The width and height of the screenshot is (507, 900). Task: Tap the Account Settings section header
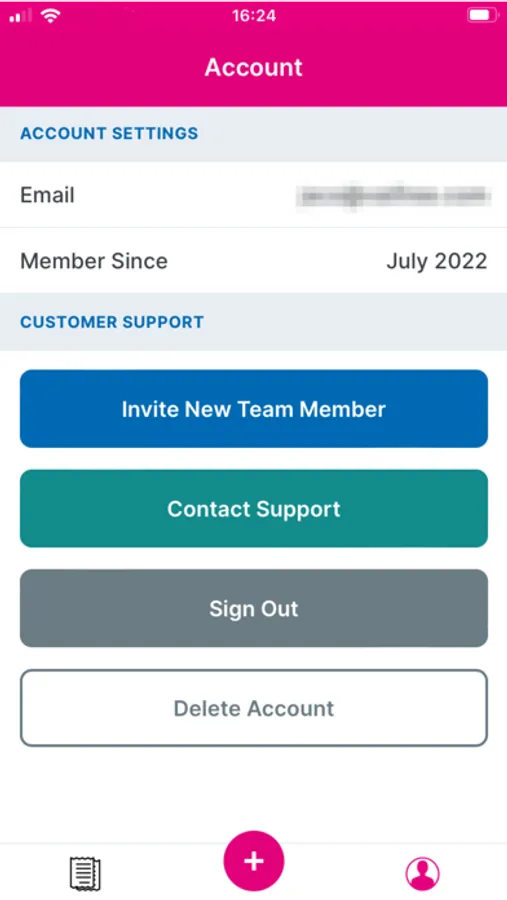[109, 133]
